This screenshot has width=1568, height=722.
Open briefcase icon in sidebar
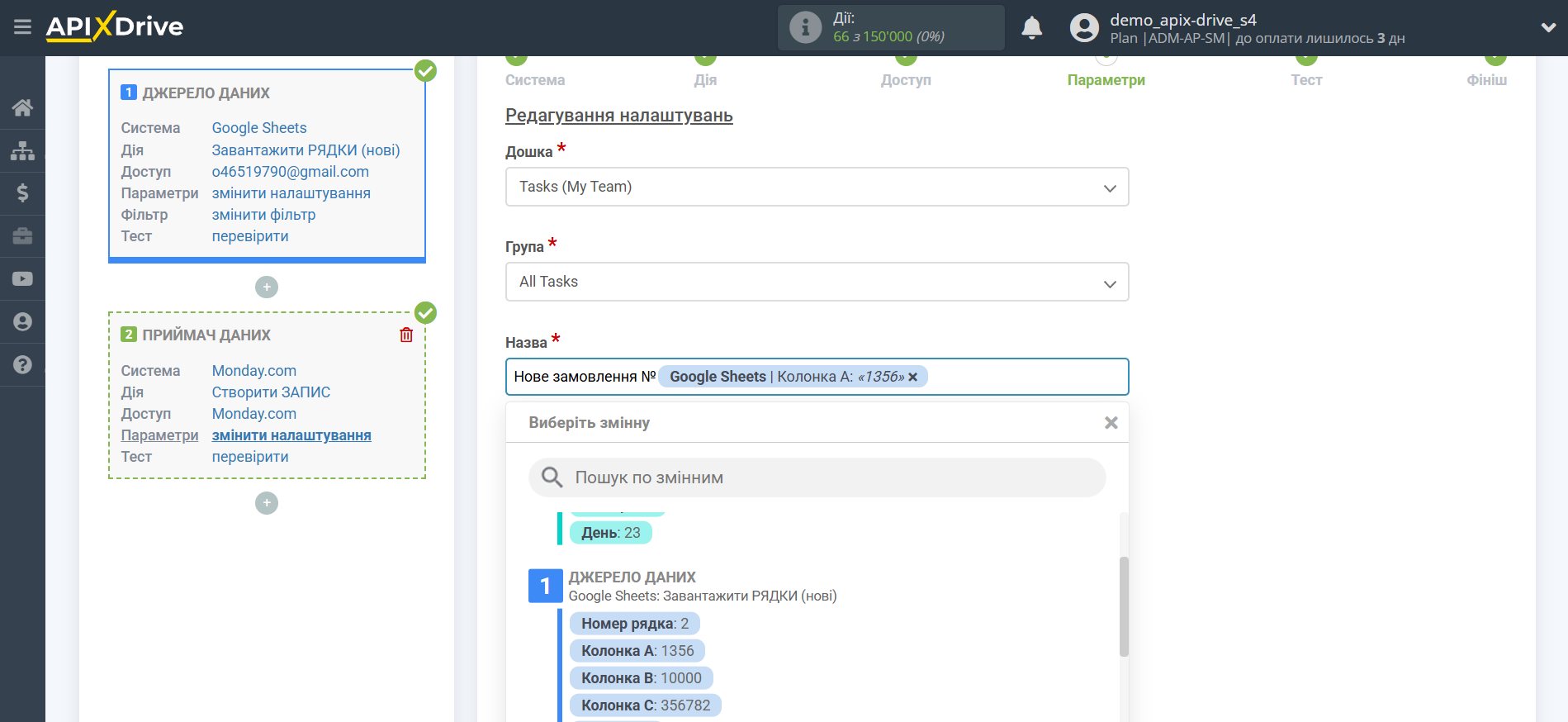pos(22,236)
